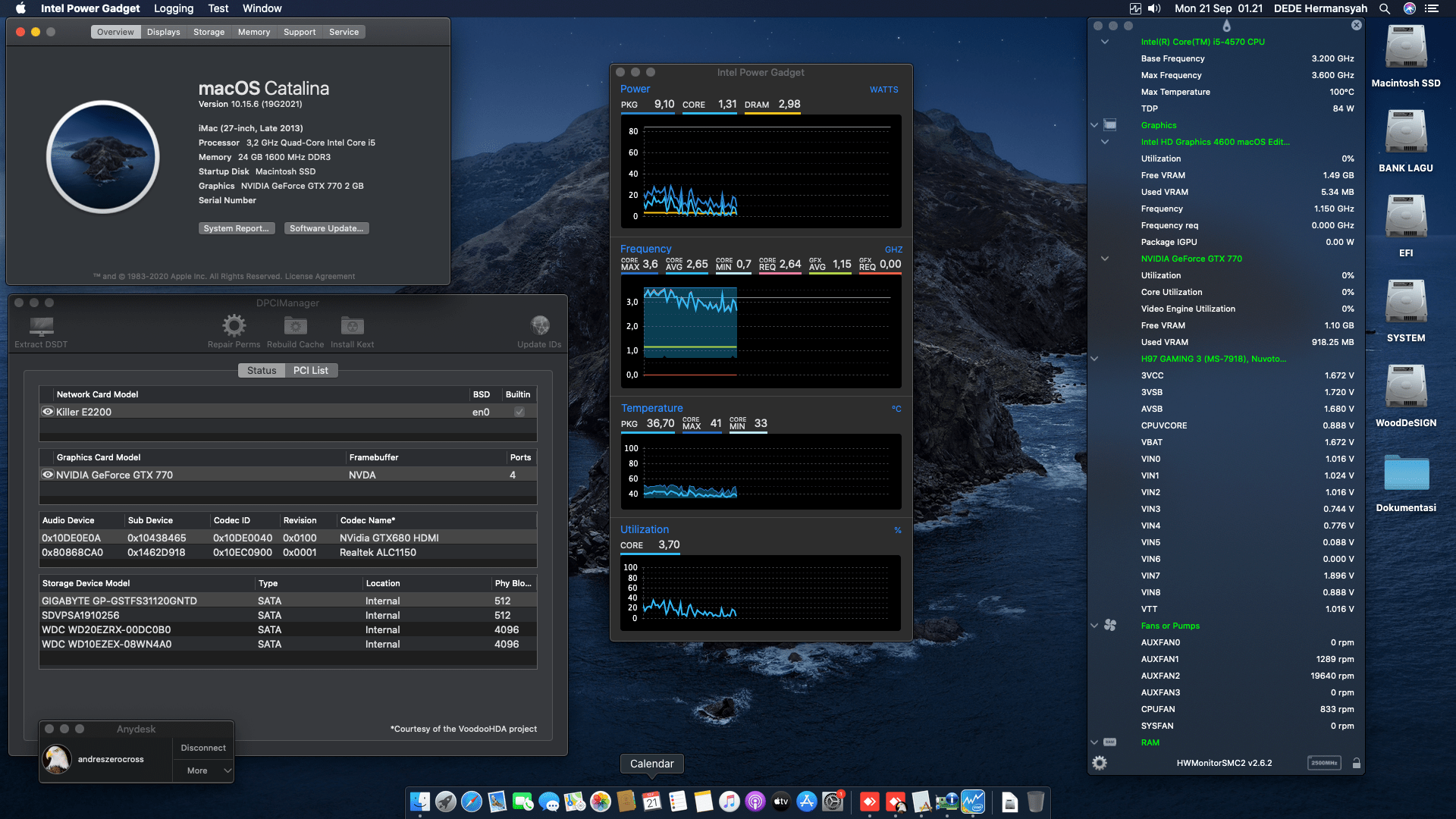Open the Logging menu
Screen dimensions: 1456x819
click(x=173, y=8)
